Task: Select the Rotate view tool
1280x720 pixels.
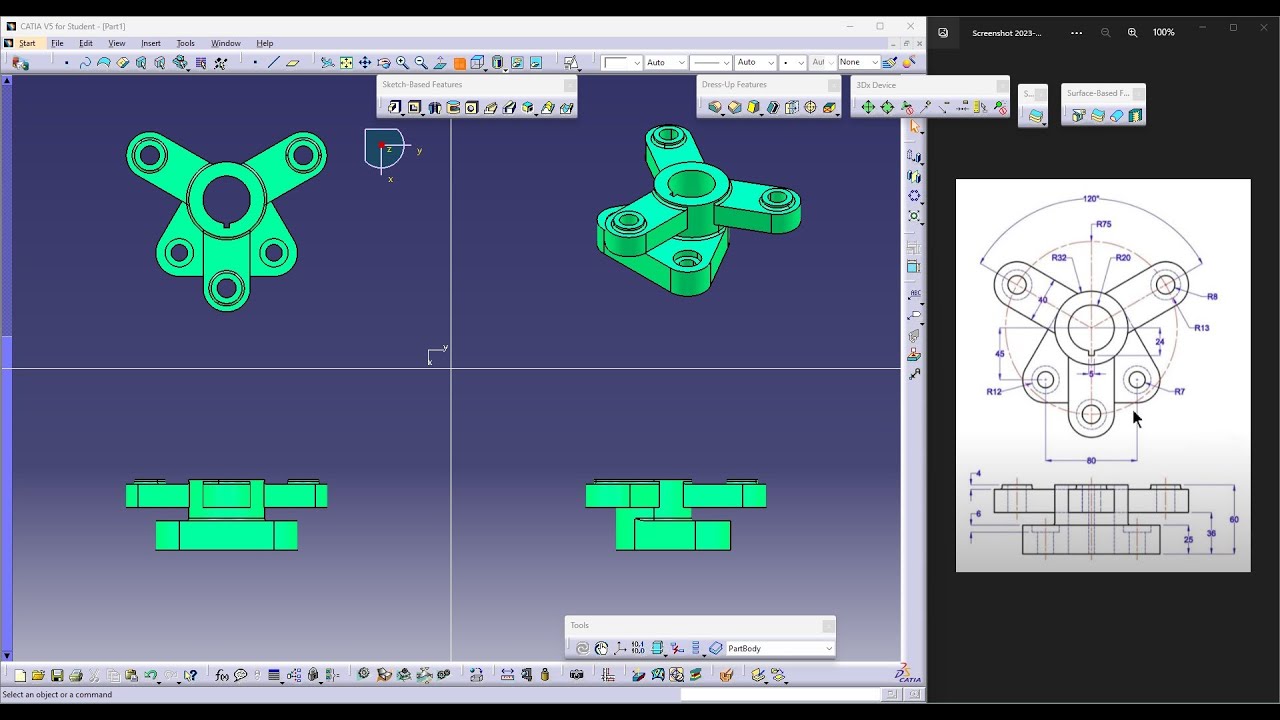Action: pyautogui.click(x=384, y=62)
